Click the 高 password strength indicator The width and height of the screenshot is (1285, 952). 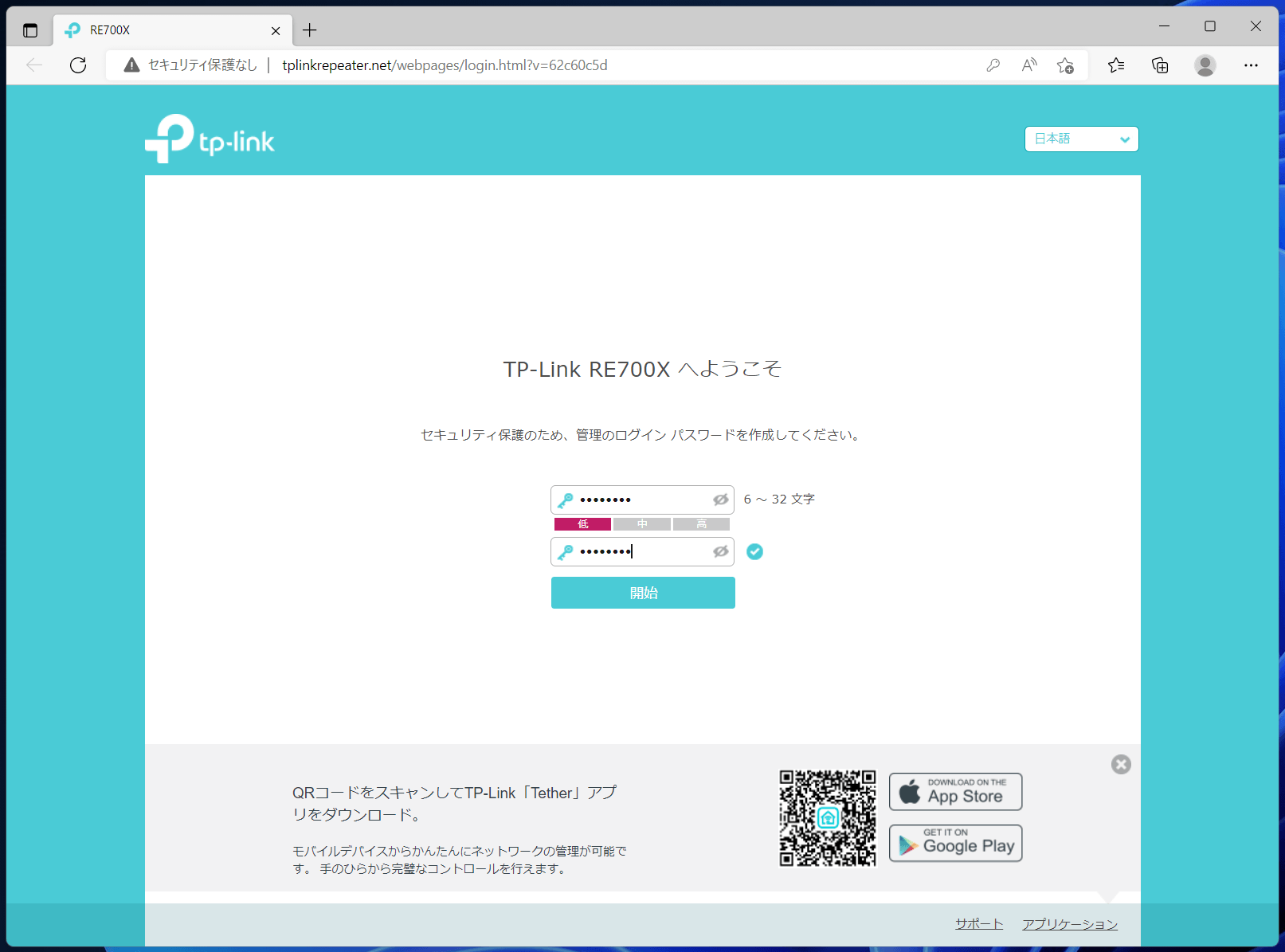pyautogui.click(x=701, y=524)
